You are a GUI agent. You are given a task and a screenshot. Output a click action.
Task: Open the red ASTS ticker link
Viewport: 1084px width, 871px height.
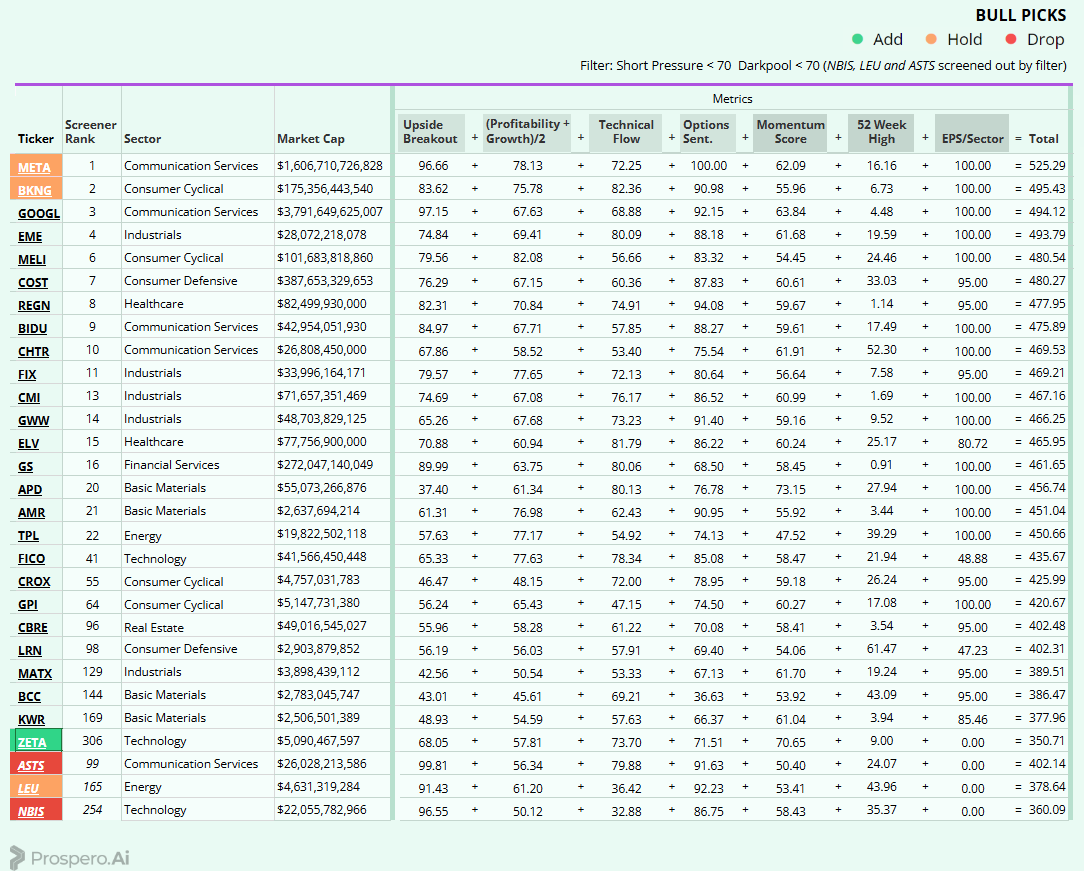(30, 765)
